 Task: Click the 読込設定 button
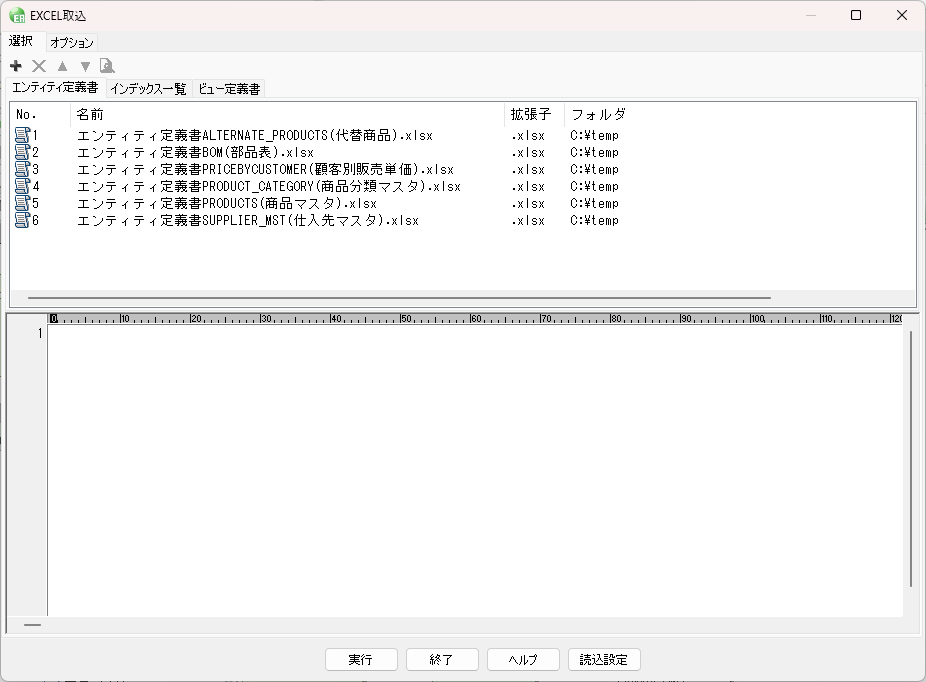604,660
